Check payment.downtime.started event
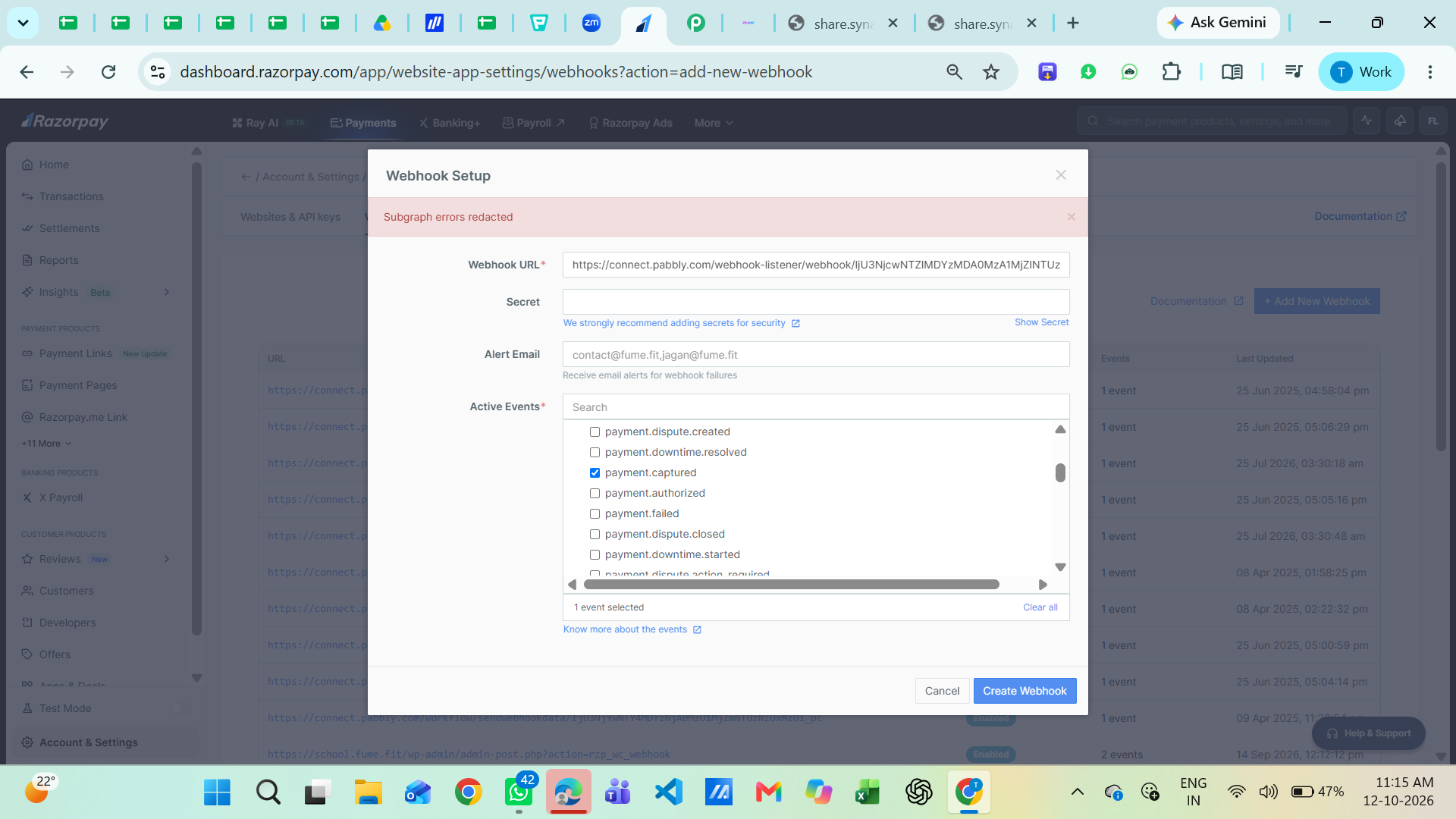Screen dimensions: 1456x819 pos(595,554)
